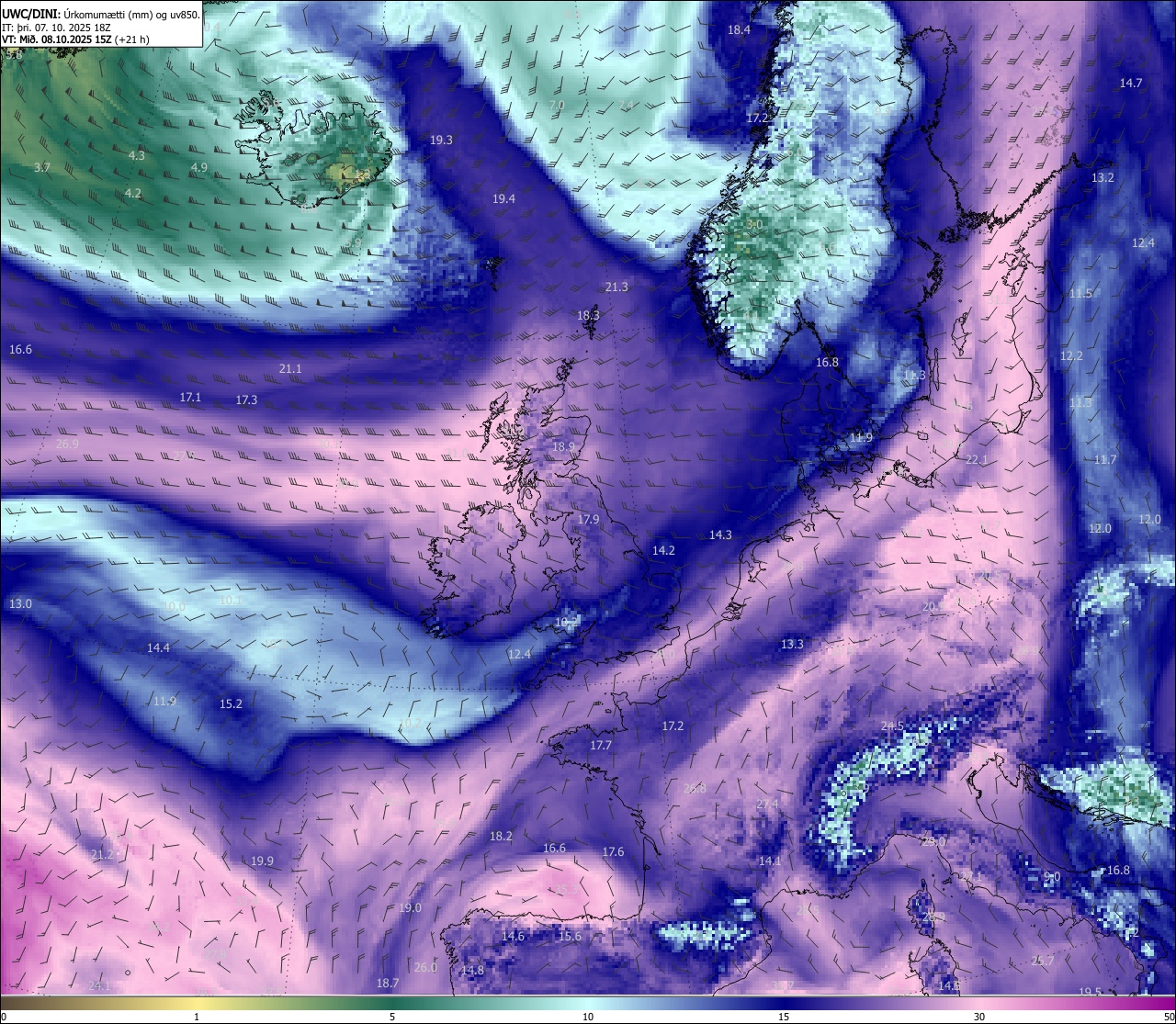
Task: Click the '10' tick on the color scale
Action: 588,1017
